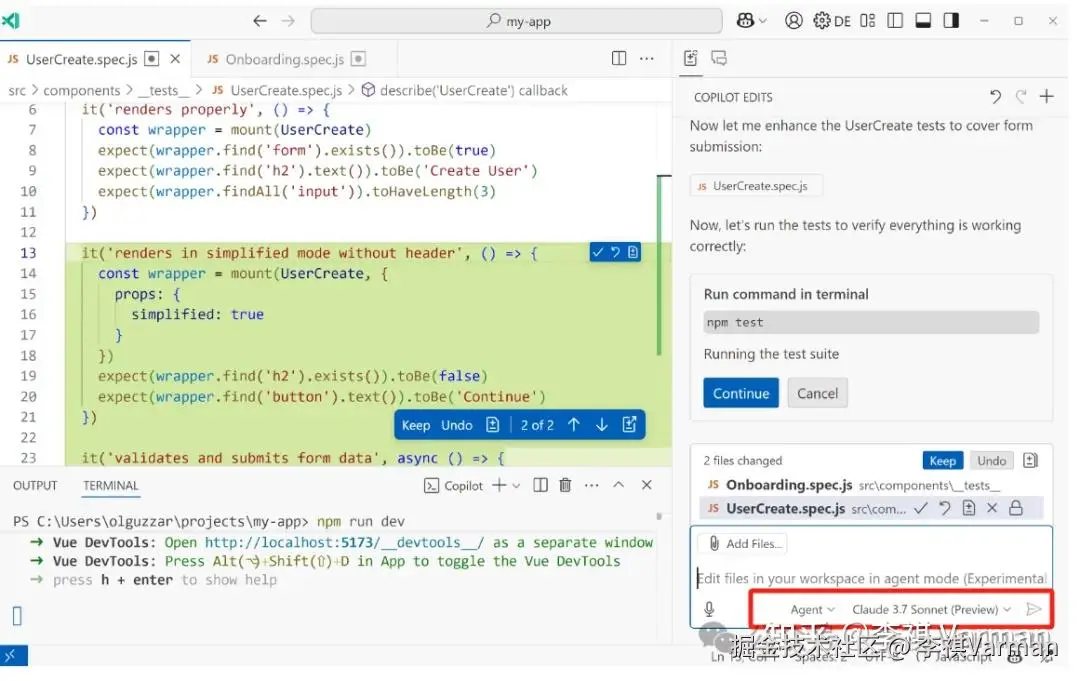Kill terminal with trash icon
The image size is (1080, 681).
565,485
